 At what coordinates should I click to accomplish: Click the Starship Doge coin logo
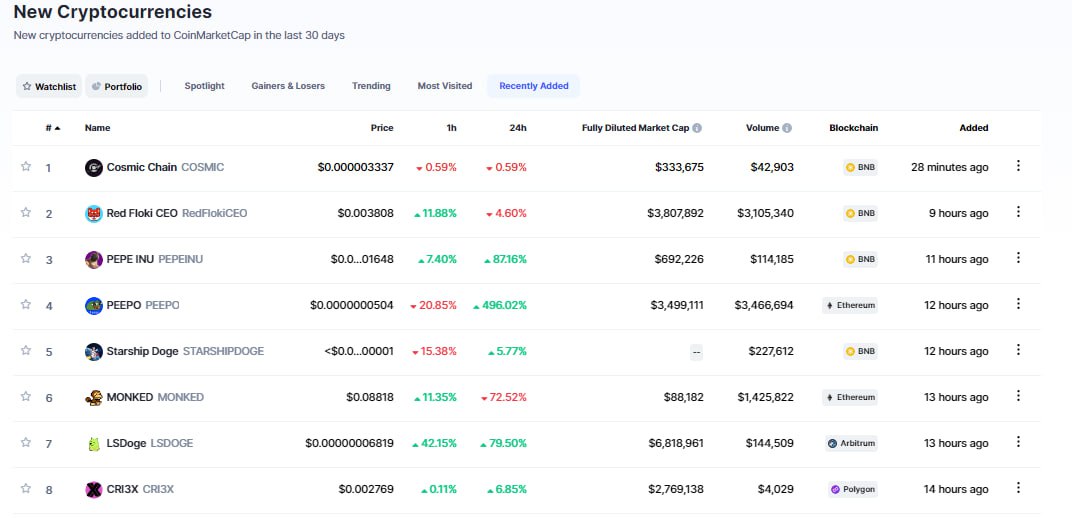tap(94, 351)
